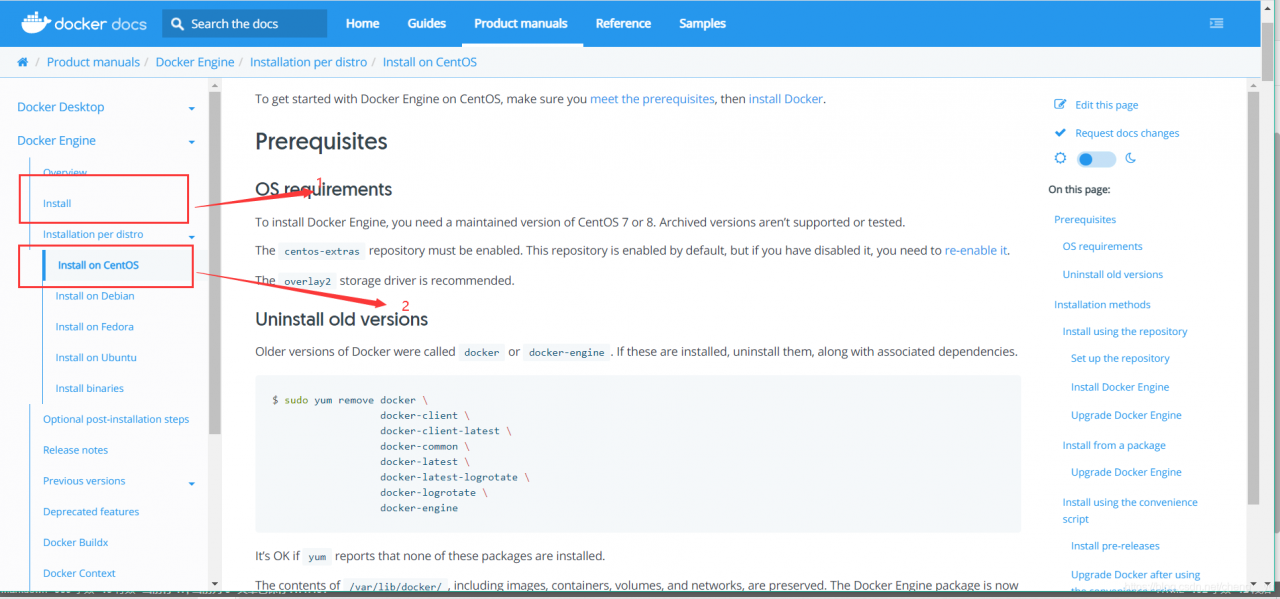Click Edit this page link
The width and height of the screenshot is (1280, 599).
pos(1106,105)
